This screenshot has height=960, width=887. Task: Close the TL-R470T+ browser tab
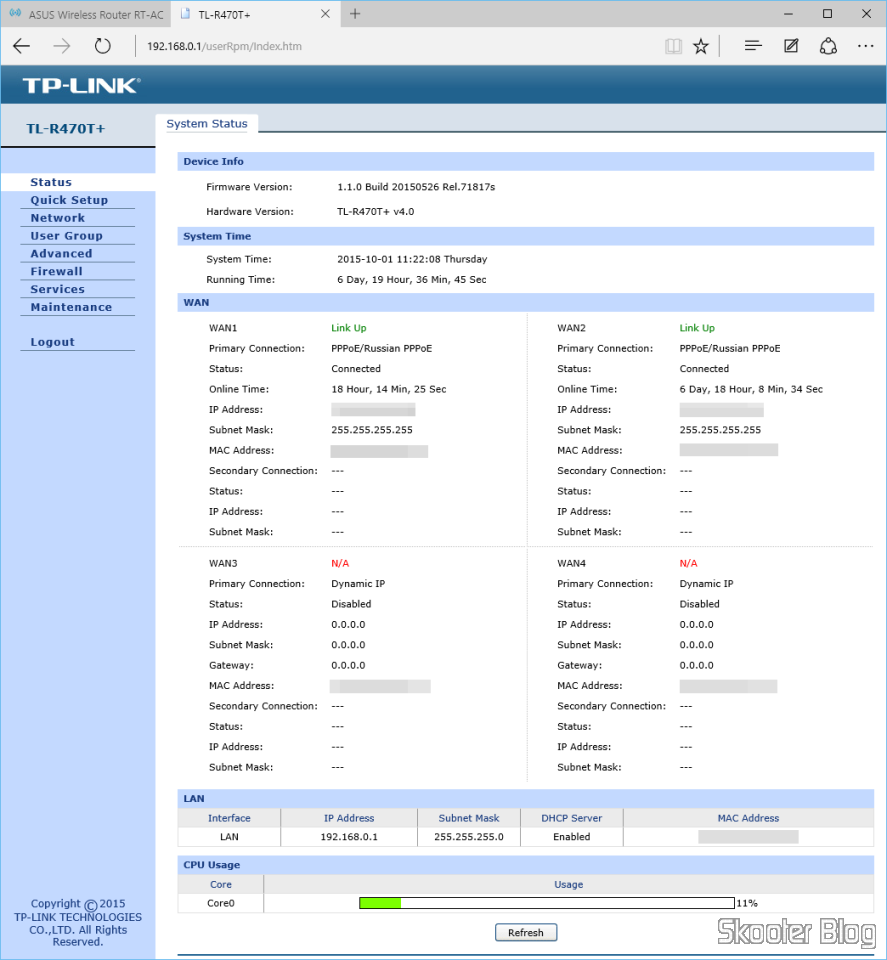326,14
